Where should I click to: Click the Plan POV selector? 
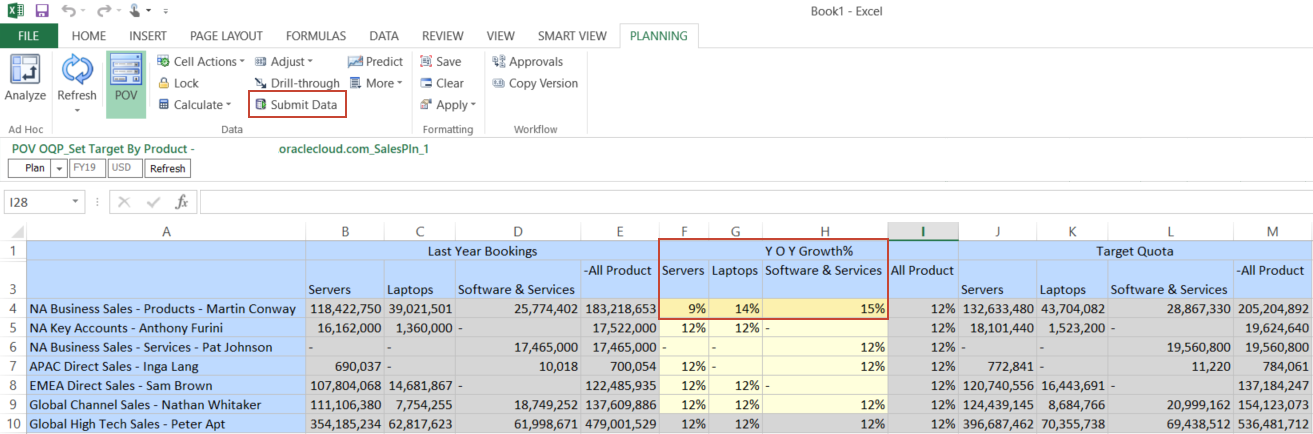(x=31, y=169)
